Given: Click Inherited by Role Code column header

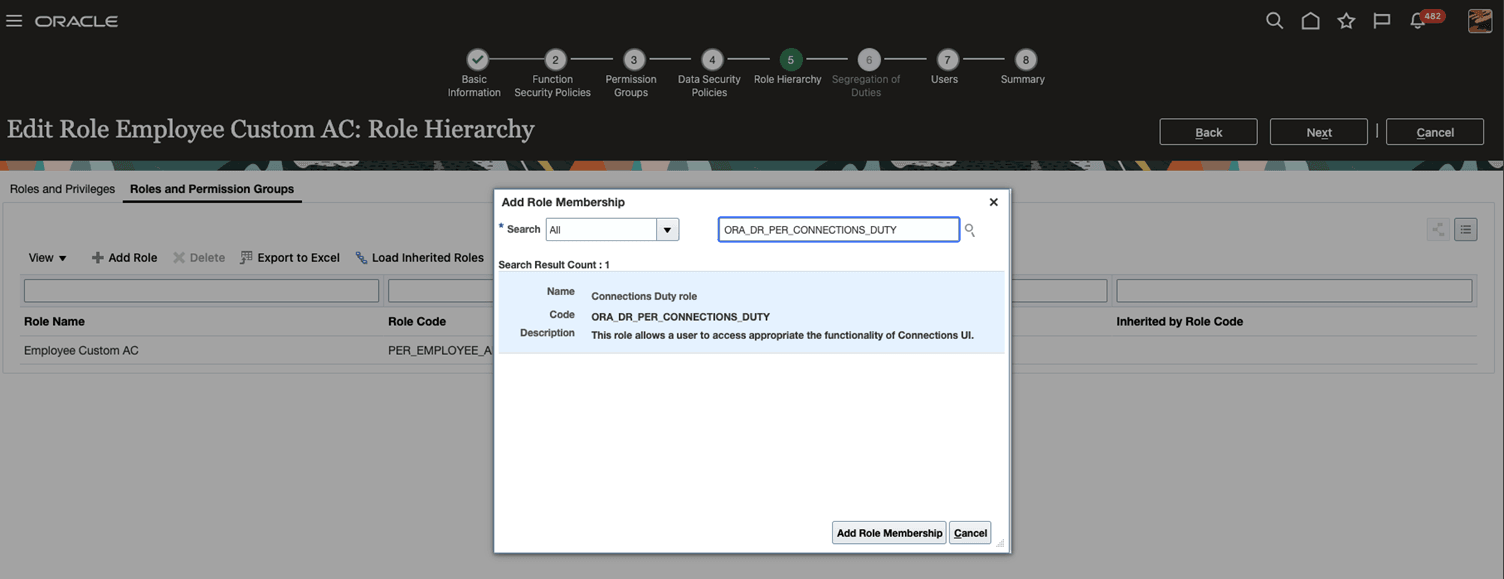Looking at the screenshot, I should pos(1179,321).
